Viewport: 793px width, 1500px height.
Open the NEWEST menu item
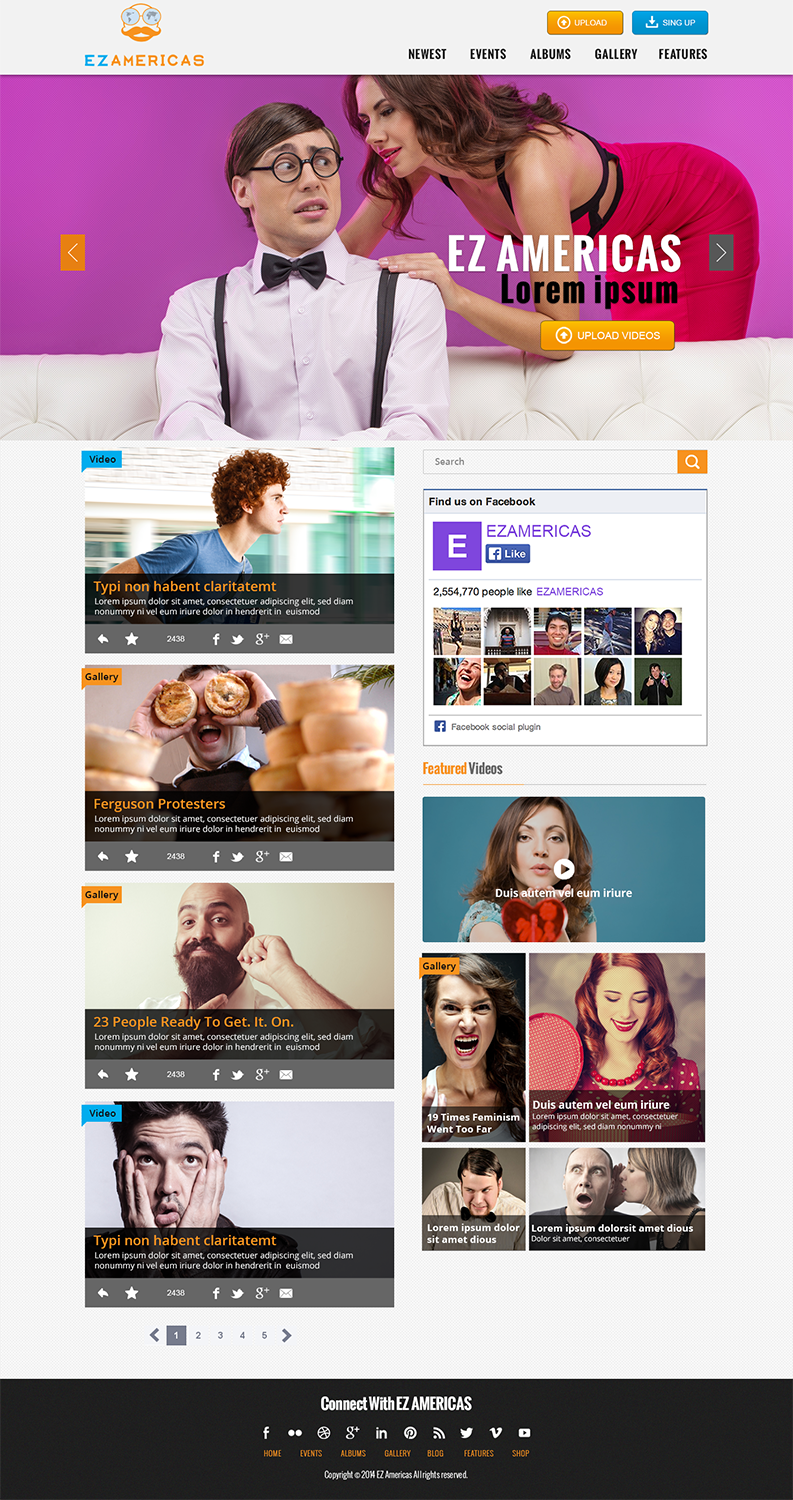coord(427,54)
